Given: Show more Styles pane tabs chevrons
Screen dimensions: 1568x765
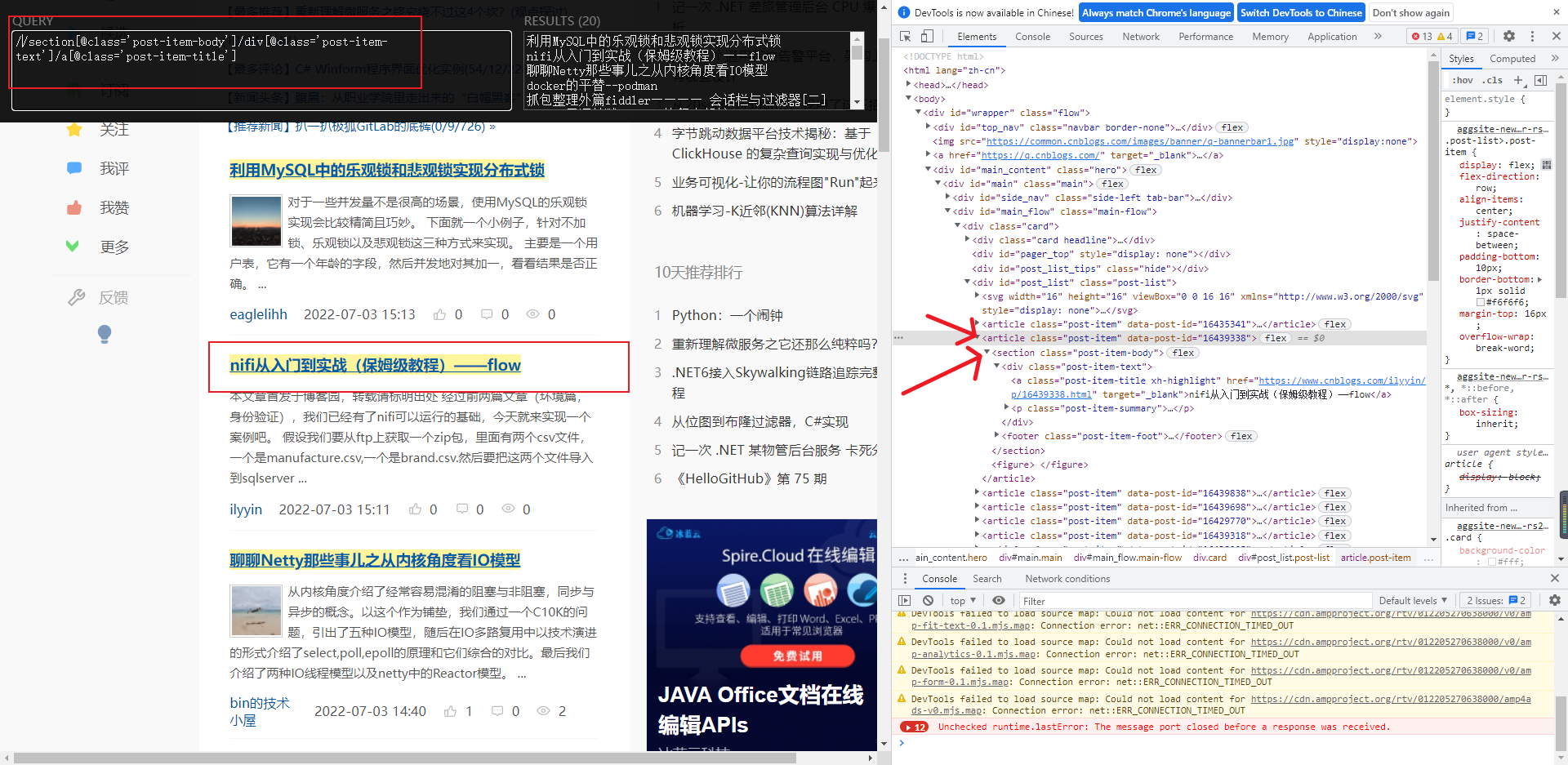Looking at the screenshot, I should [x=1555, y=58].
